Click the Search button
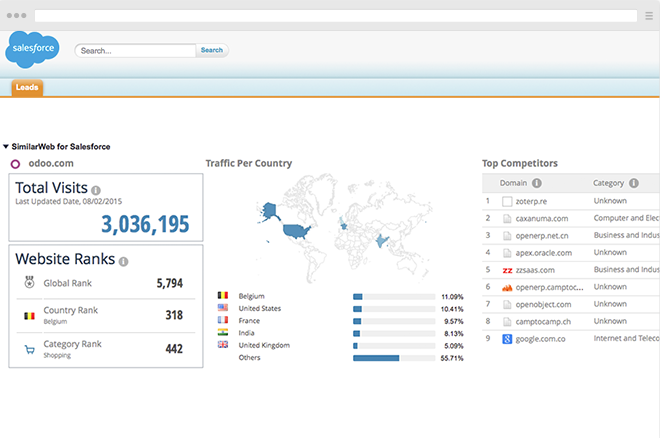 pyautogui.click(x=212, y=50)
